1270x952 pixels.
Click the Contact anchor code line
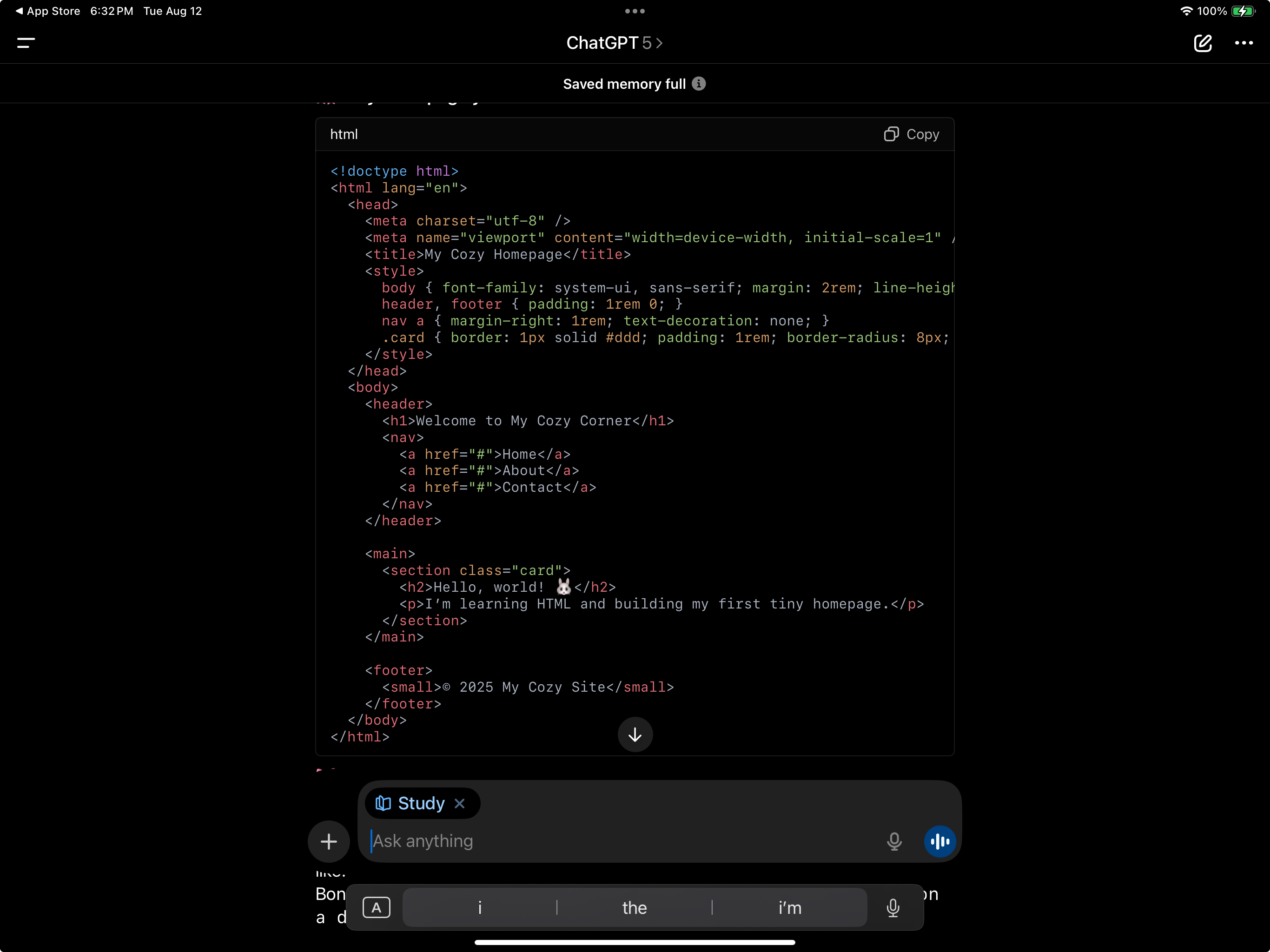click(x=498, y=488)
